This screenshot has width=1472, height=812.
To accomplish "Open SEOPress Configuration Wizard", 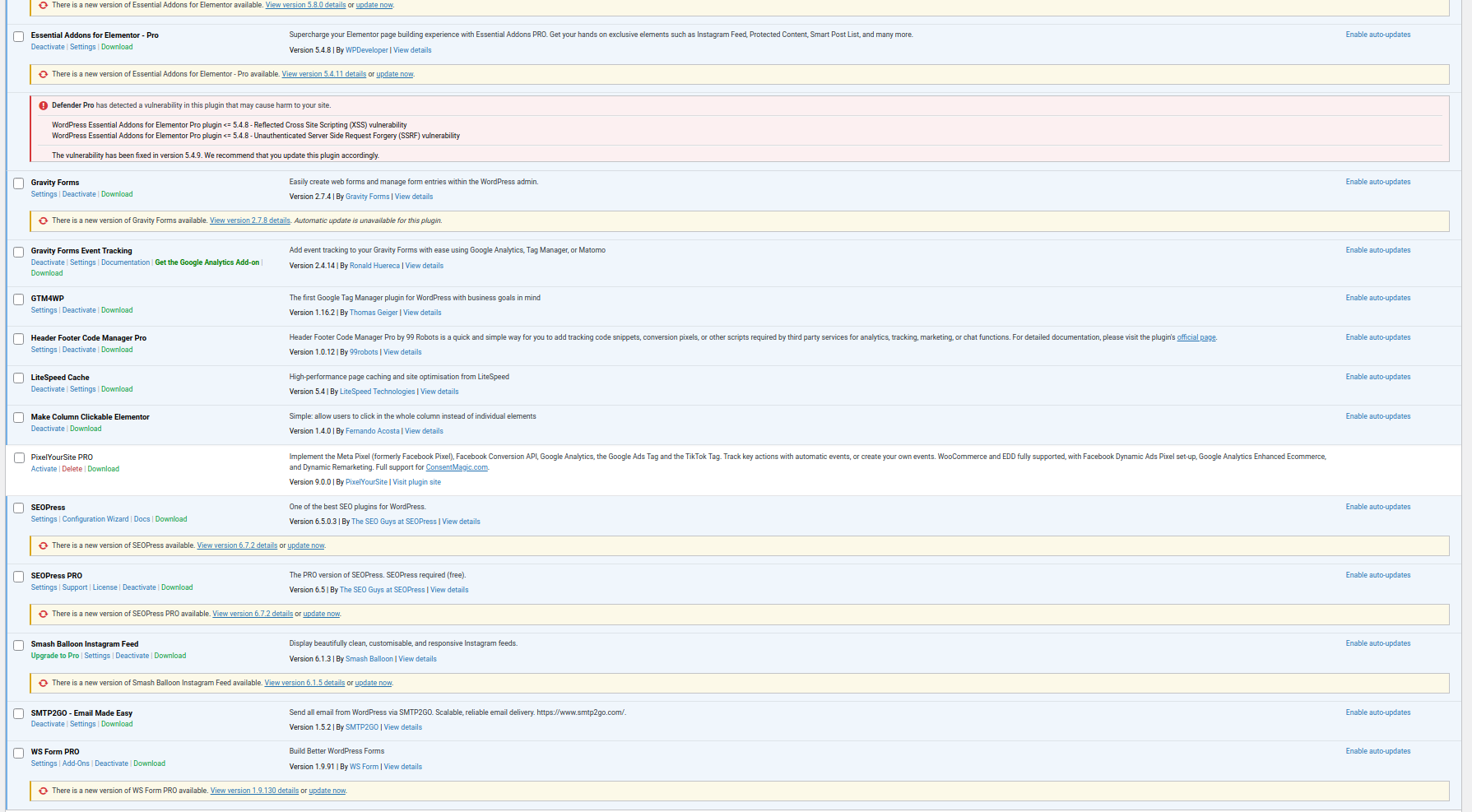I will tap(95, 519).
